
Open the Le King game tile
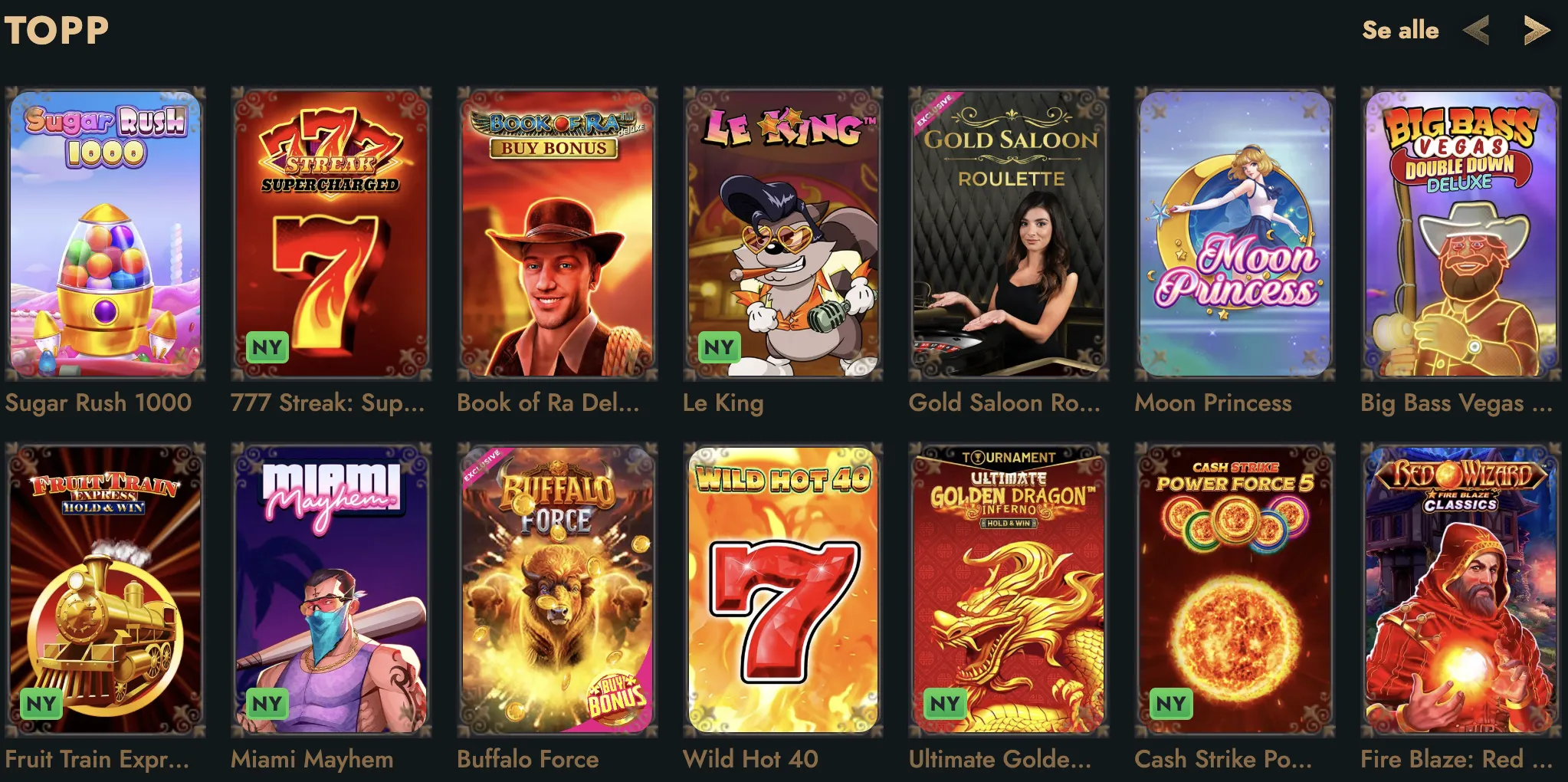[783, 234]
